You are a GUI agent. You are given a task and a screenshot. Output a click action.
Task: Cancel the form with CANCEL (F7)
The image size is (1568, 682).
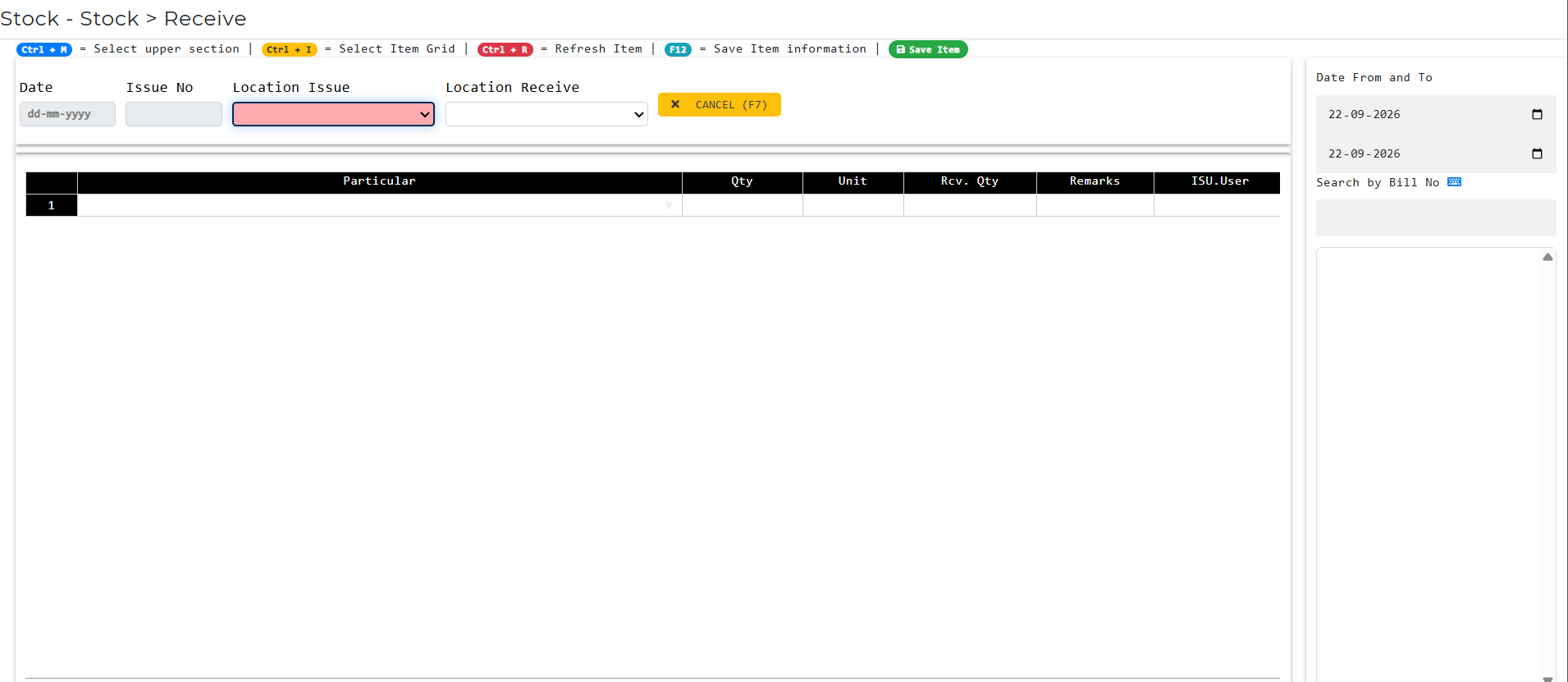[x=719, y=105]
